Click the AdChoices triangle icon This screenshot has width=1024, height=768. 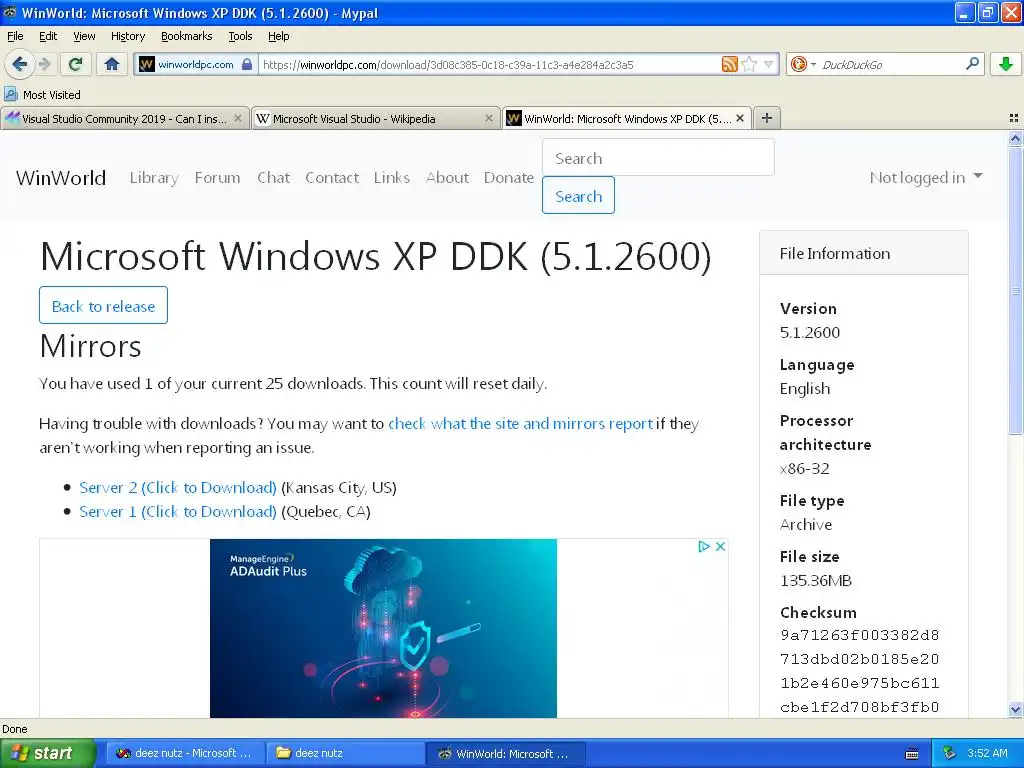point(703,547)
